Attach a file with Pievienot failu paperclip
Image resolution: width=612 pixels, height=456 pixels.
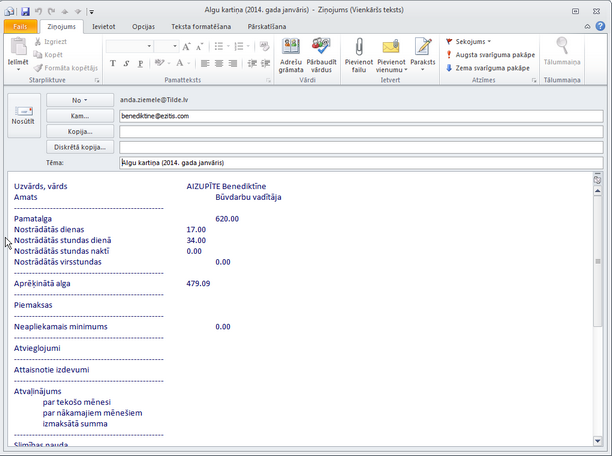tap(359, 55)
